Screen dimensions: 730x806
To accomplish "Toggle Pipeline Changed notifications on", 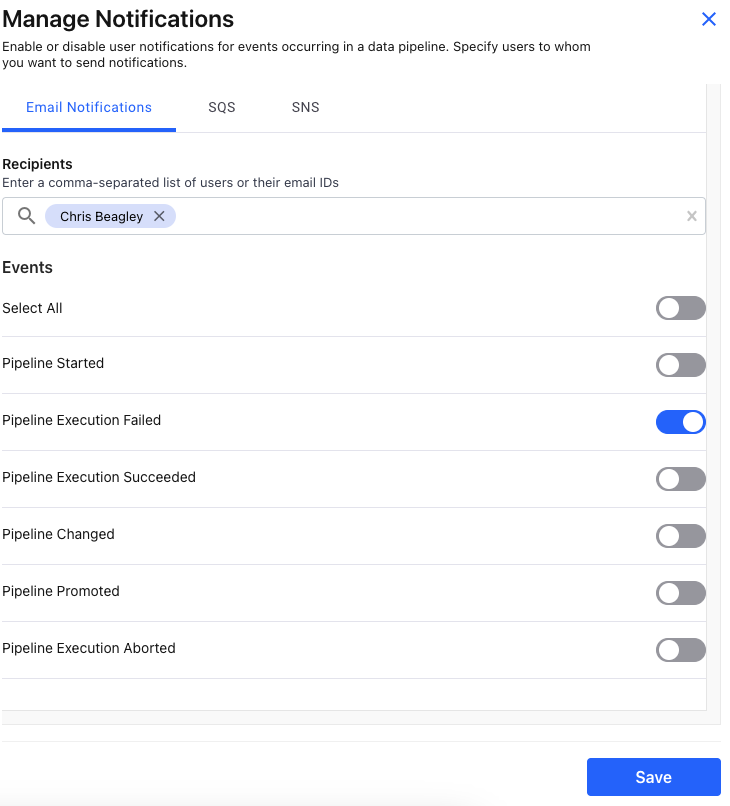I will coord(680,536).
